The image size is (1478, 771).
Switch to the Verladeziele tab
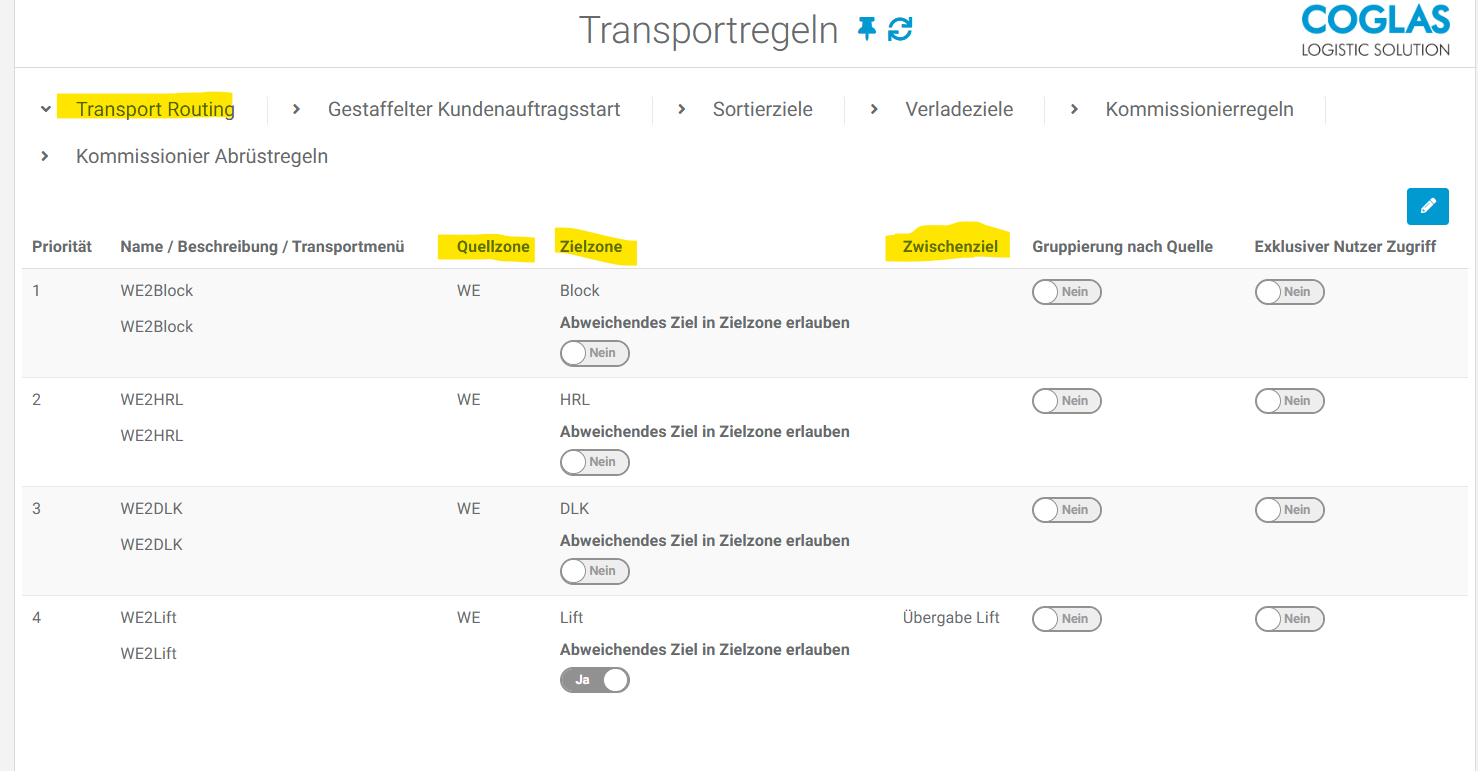click(x=959, y=109)
